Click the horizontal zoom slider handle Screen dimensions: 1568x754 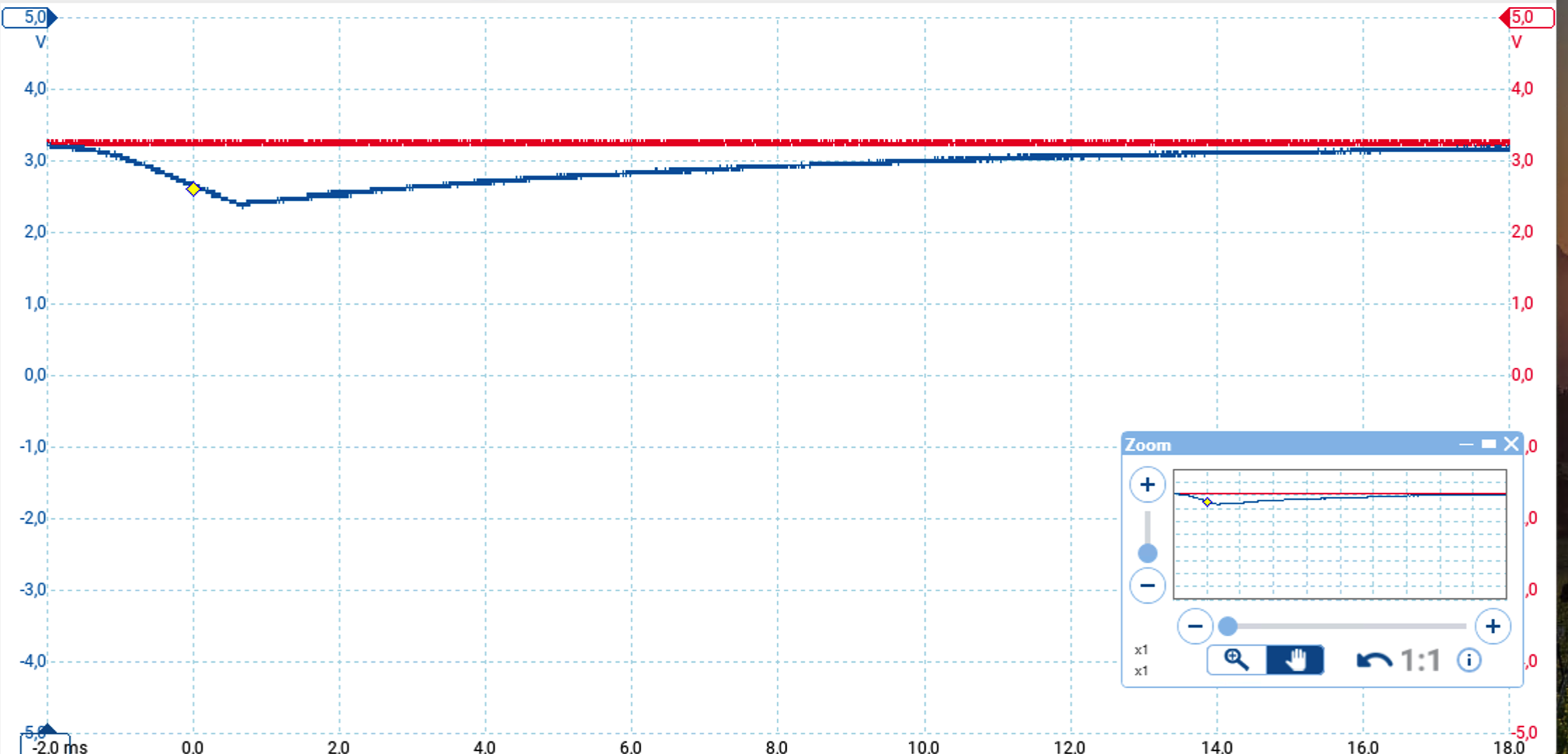pyautogui.click(x=1228, y=626)
